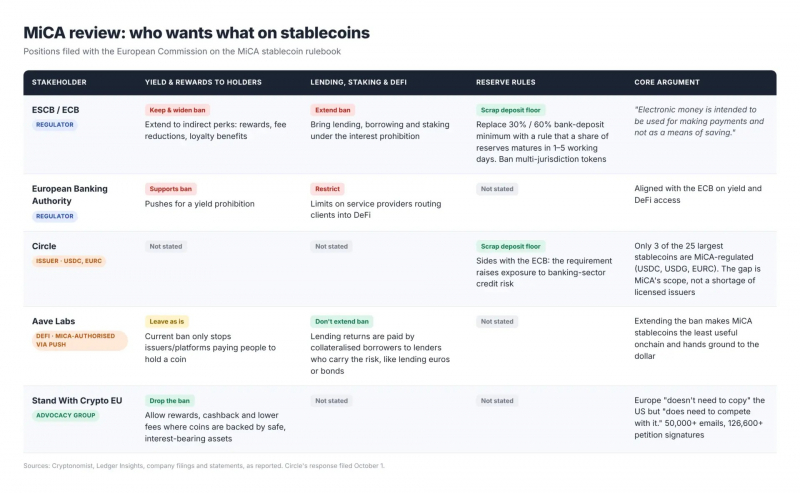Click ESCB / ECB 'Scrap deposit floor' badge
Viewport: 800px width, 493px height.
tap(510, 110)
